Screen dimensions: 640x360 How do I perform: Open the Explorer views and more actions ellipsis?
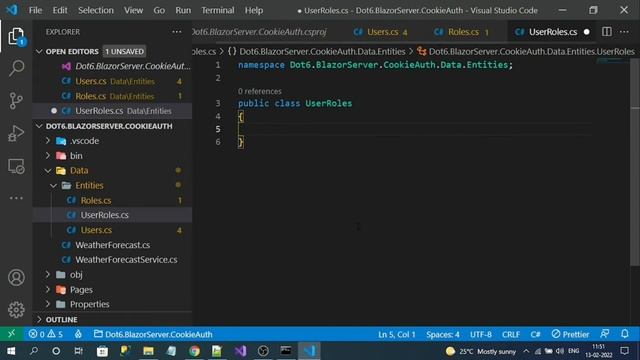point(177,32)
